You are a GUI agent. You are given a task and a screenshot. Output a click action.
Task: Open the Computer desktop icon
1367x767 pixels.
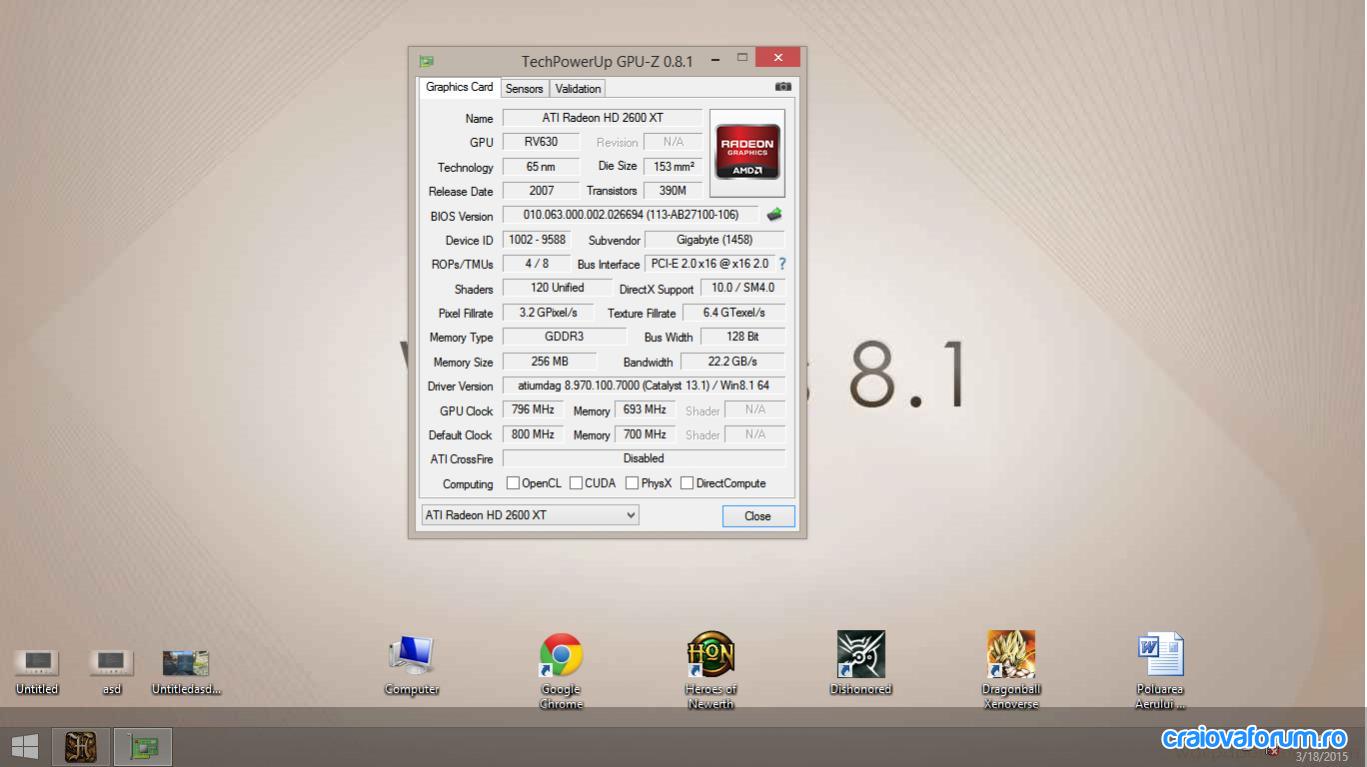pos(411,664)
